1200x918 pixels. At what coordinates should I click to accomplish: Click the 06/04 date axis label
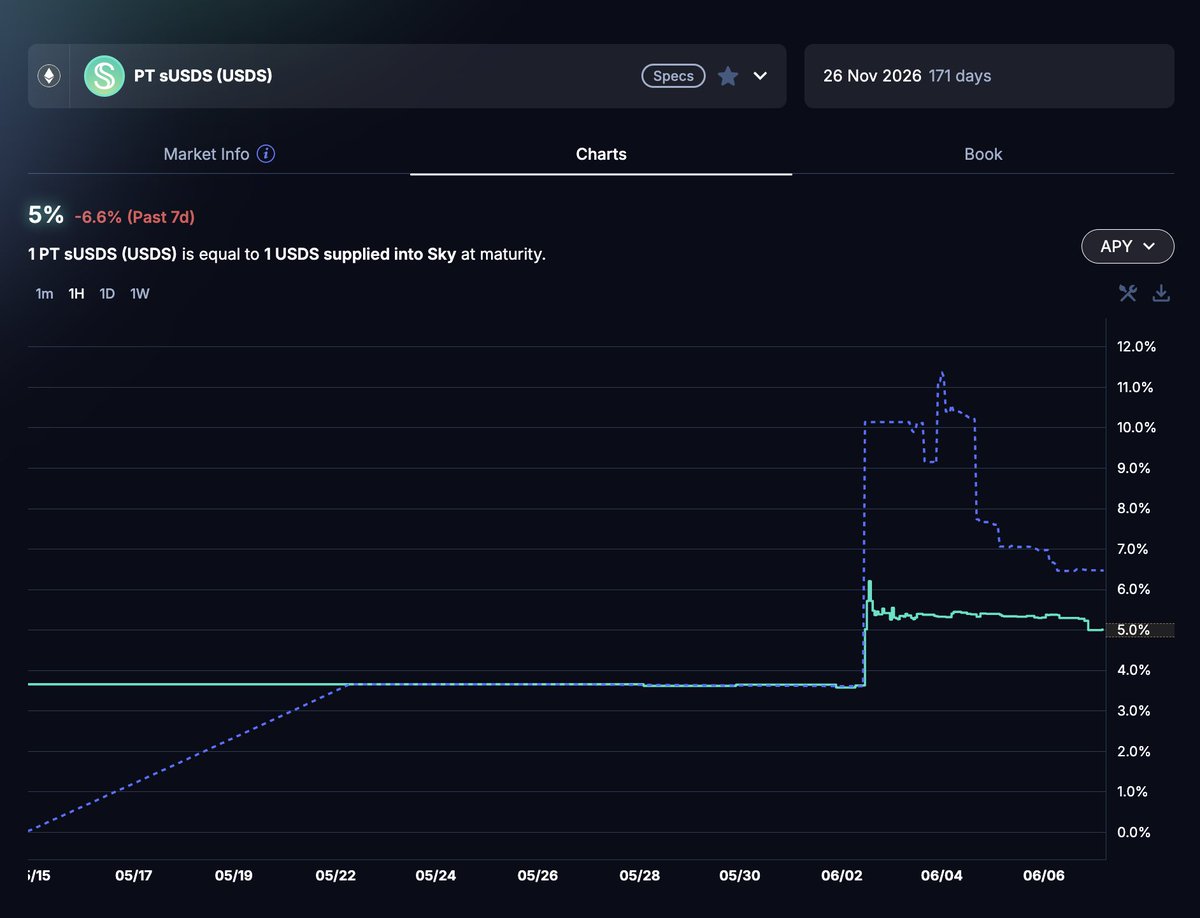[x=942, y=875]
